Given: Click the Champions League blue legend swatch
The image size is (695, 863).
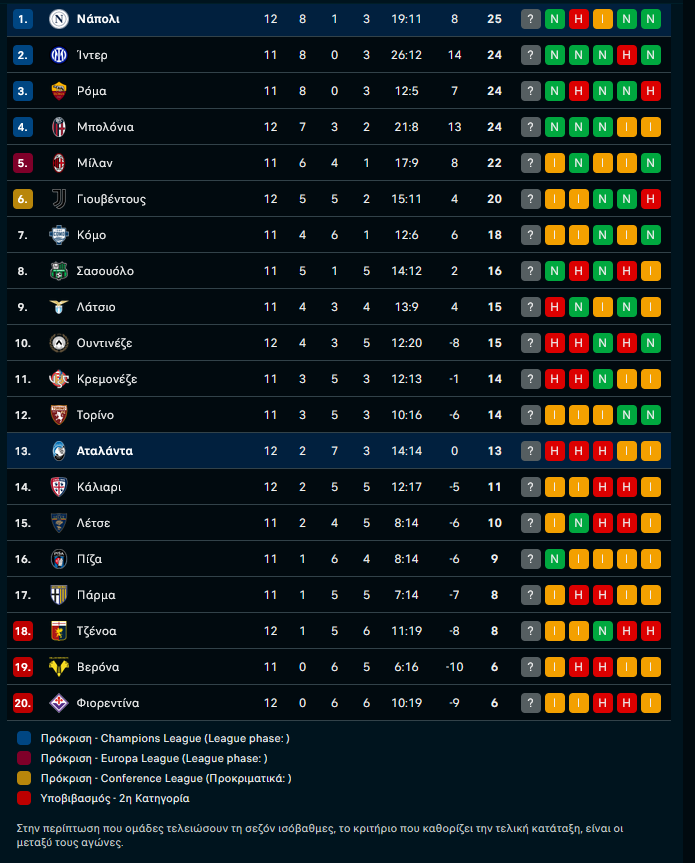Looking at the screenshot, I should click(24, 739).
